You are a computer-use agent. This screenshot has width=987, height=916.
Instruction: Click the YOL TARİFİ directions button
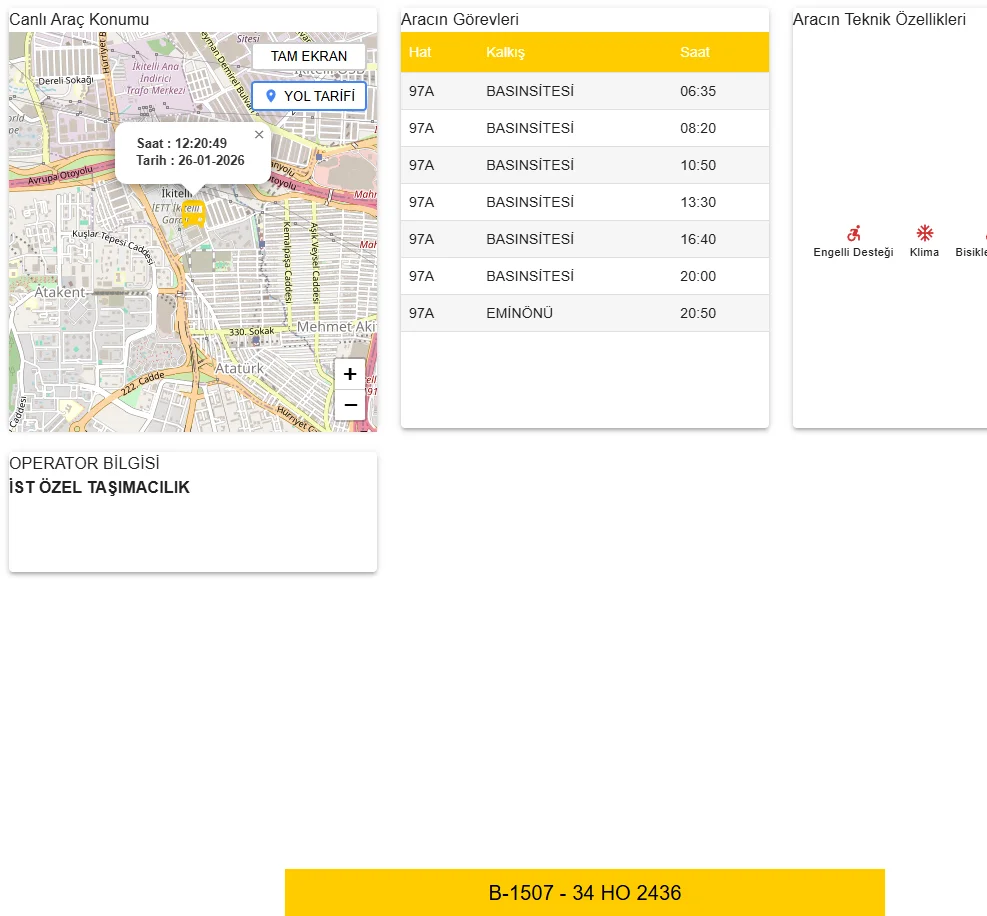309,96
